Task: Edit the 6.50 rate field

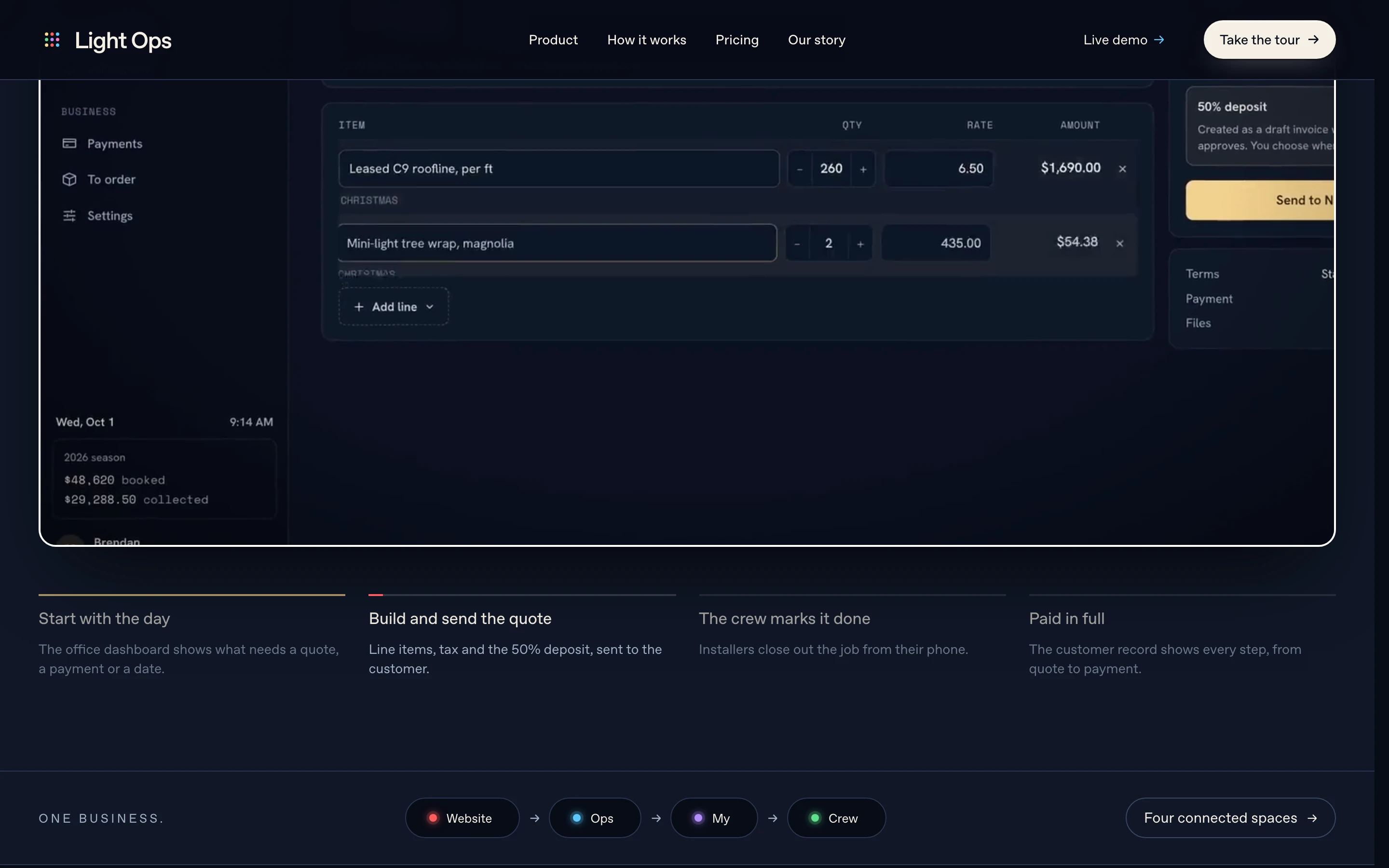Action: click(x=939, y=169)
